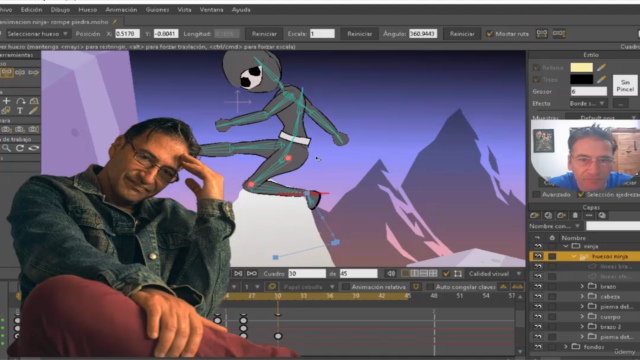Select the single-view layout icon
The width and height of the screenshot is (640, 360).
405,273
